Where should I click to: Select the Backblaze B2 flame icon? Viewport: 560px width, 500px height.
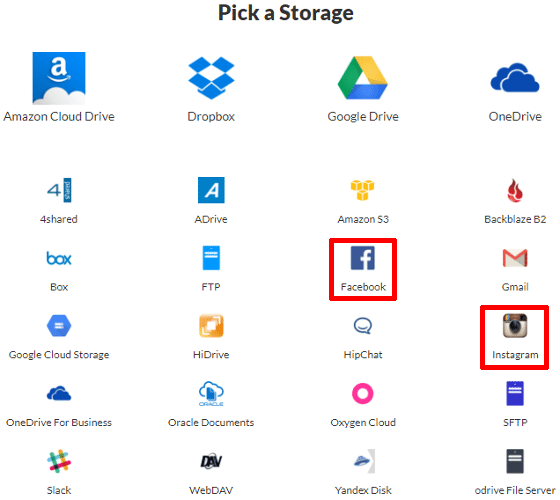515,190
